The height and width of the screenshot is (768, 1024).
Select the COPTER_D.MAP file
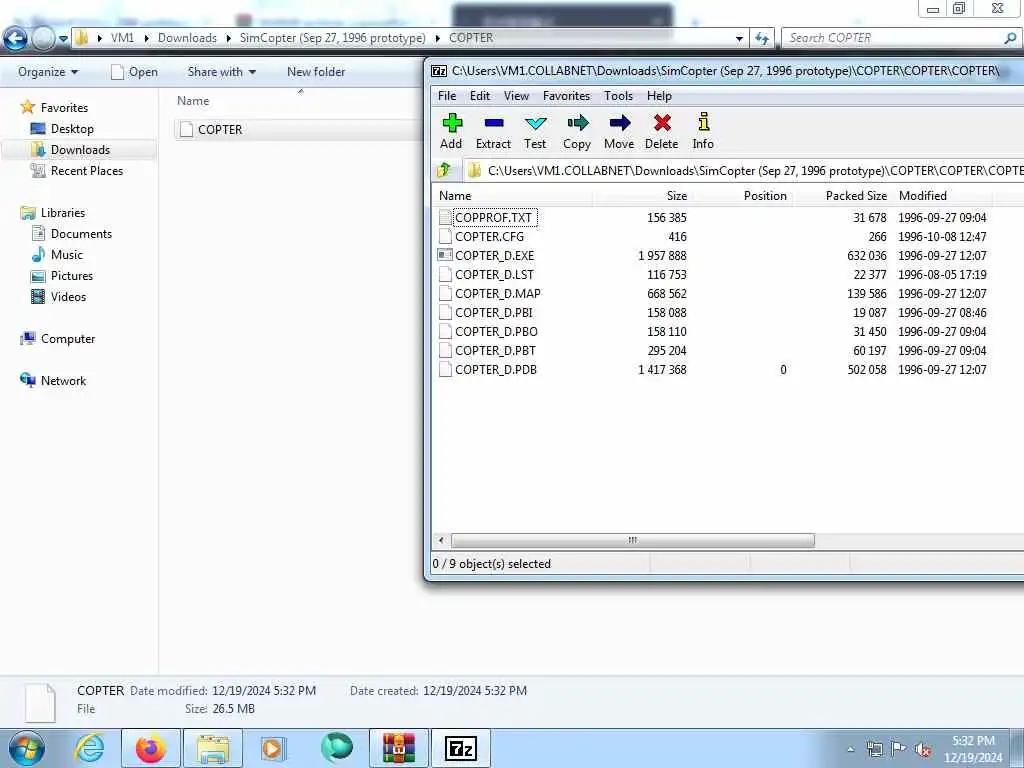coord(498,293)
